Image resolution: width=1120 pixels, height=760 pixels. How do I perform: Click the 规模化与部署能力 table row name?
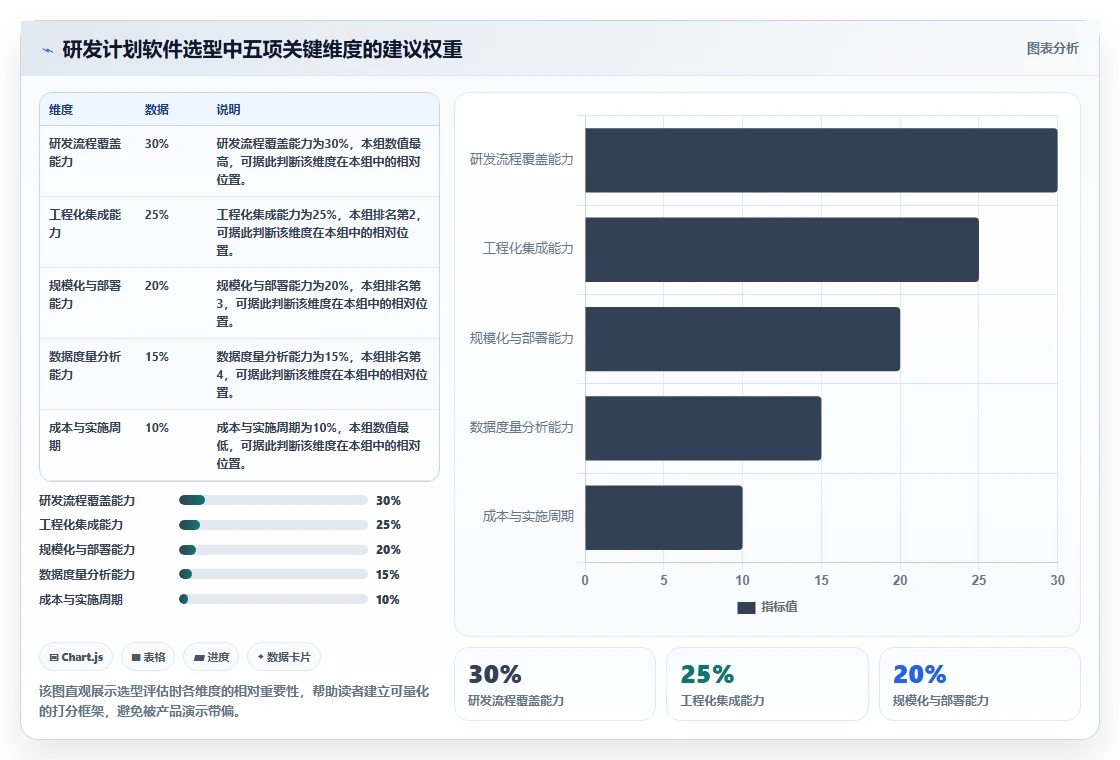(x=85, y=294)
